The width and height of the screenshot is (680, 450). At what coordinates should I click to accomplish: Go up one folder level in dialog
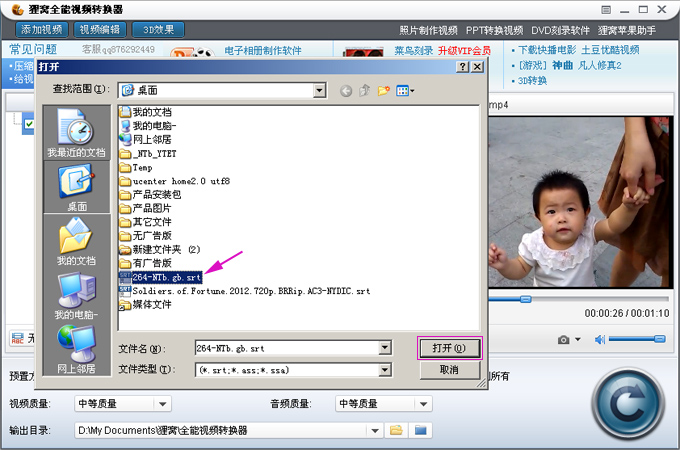pyautogui.click(x=365, y=91)
